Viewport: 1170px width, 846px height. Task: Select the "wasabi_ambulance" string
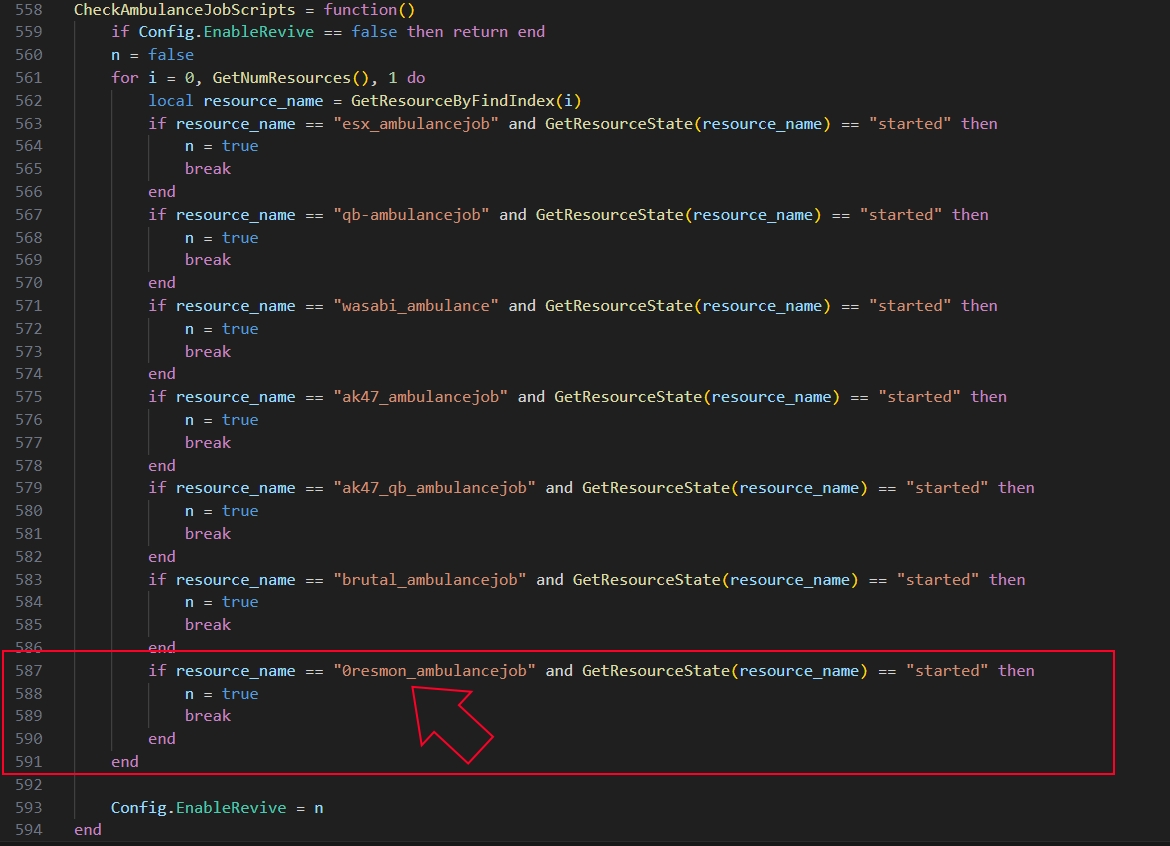point(416,306)
